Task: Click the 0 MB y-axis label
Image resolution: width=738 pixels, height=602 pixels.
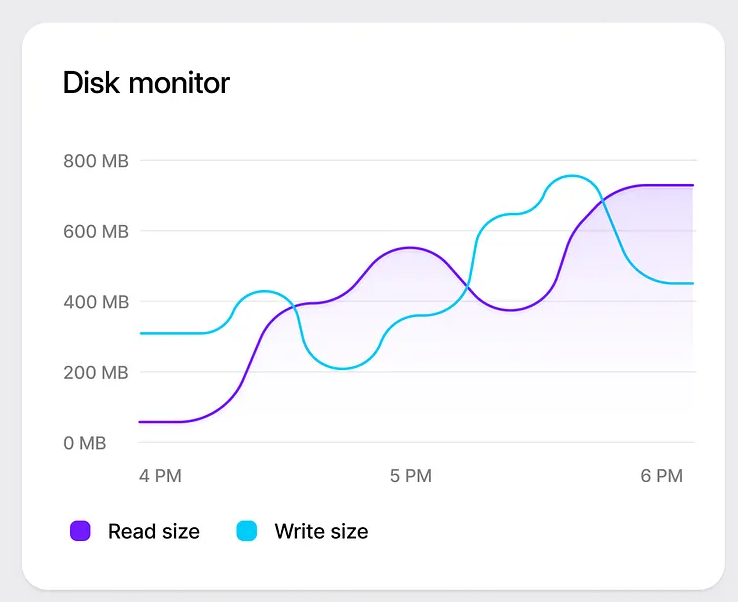Action: [x=85, y=443]
